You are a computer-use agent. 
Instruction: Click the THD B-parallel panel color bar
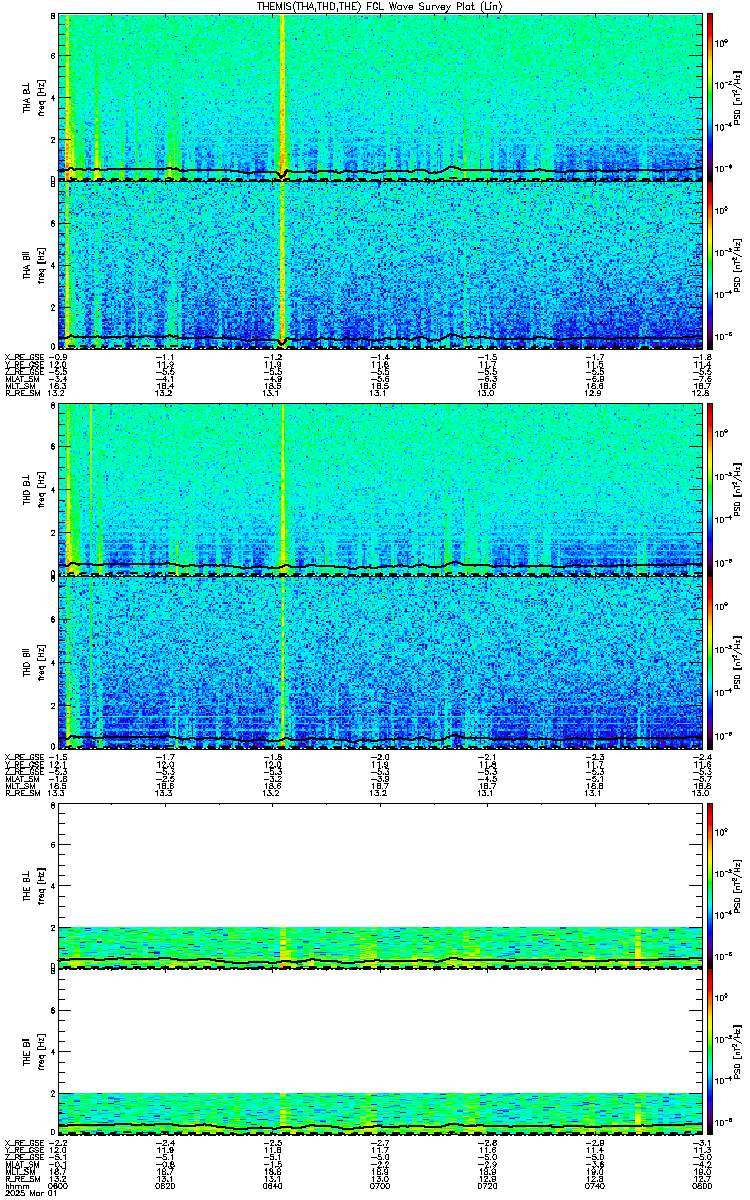tap(710, 663)
